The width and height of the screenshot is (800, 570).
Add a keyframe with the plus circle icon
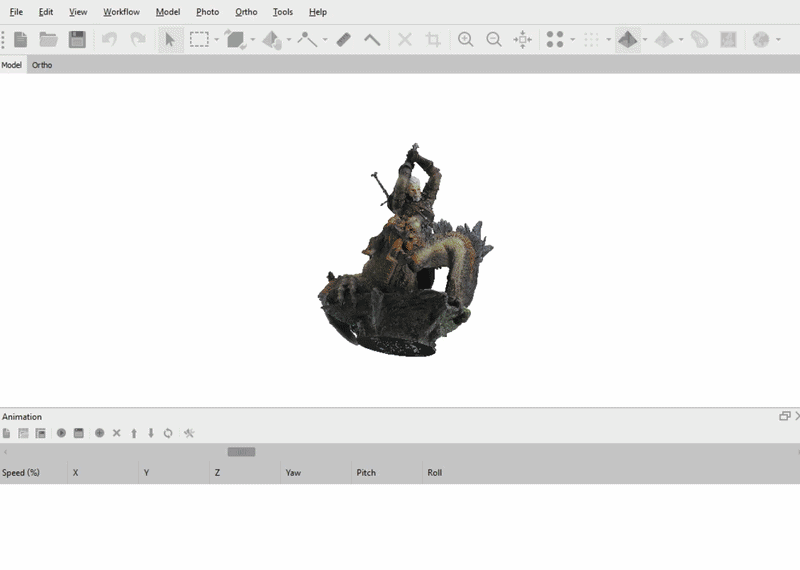[99, 433]
